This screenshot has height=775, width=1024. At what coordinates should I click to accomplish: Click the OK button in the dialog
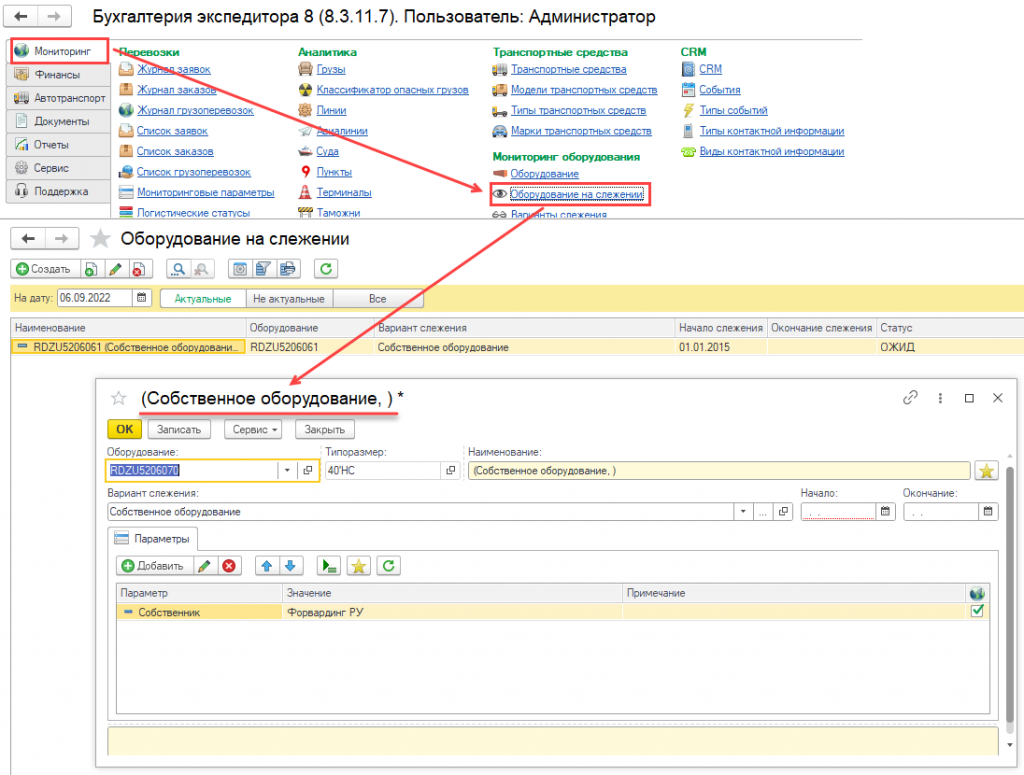[x=124, y=430]
